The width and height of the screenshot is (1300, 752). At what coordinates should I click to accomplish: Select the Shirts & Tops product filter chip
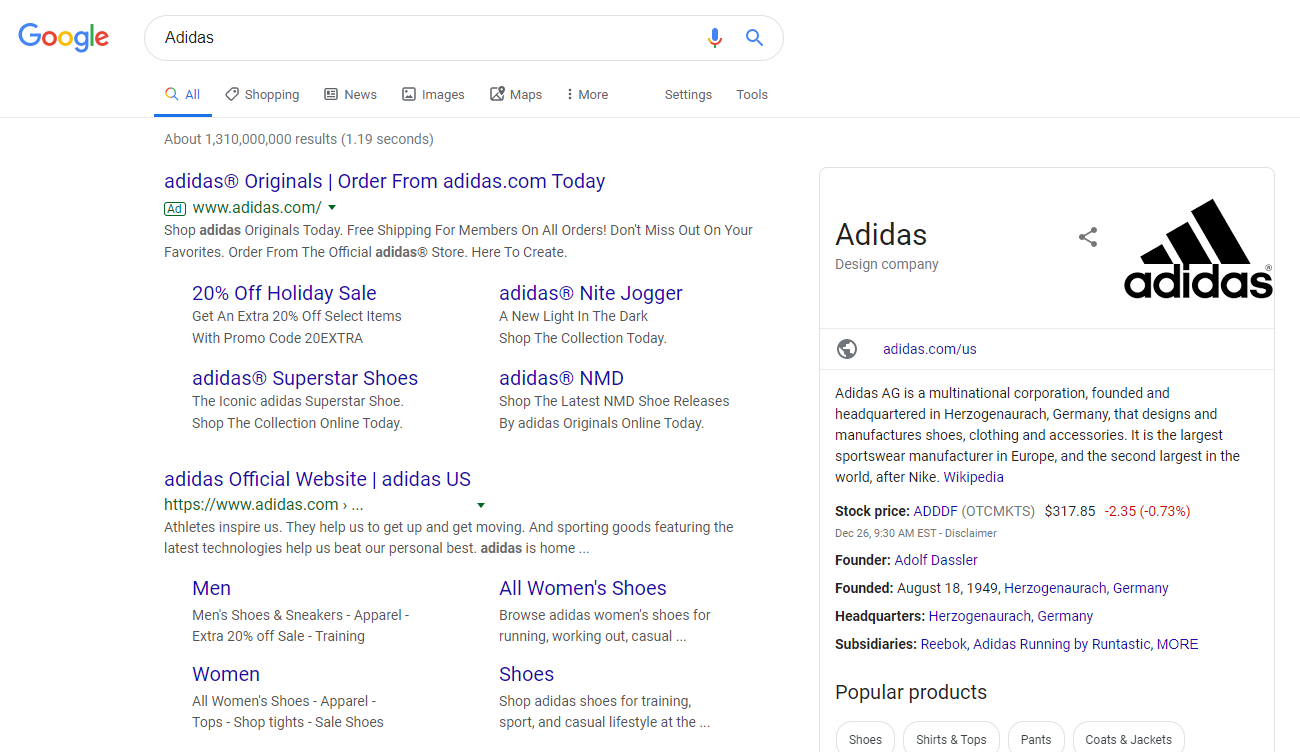(951, 740)
